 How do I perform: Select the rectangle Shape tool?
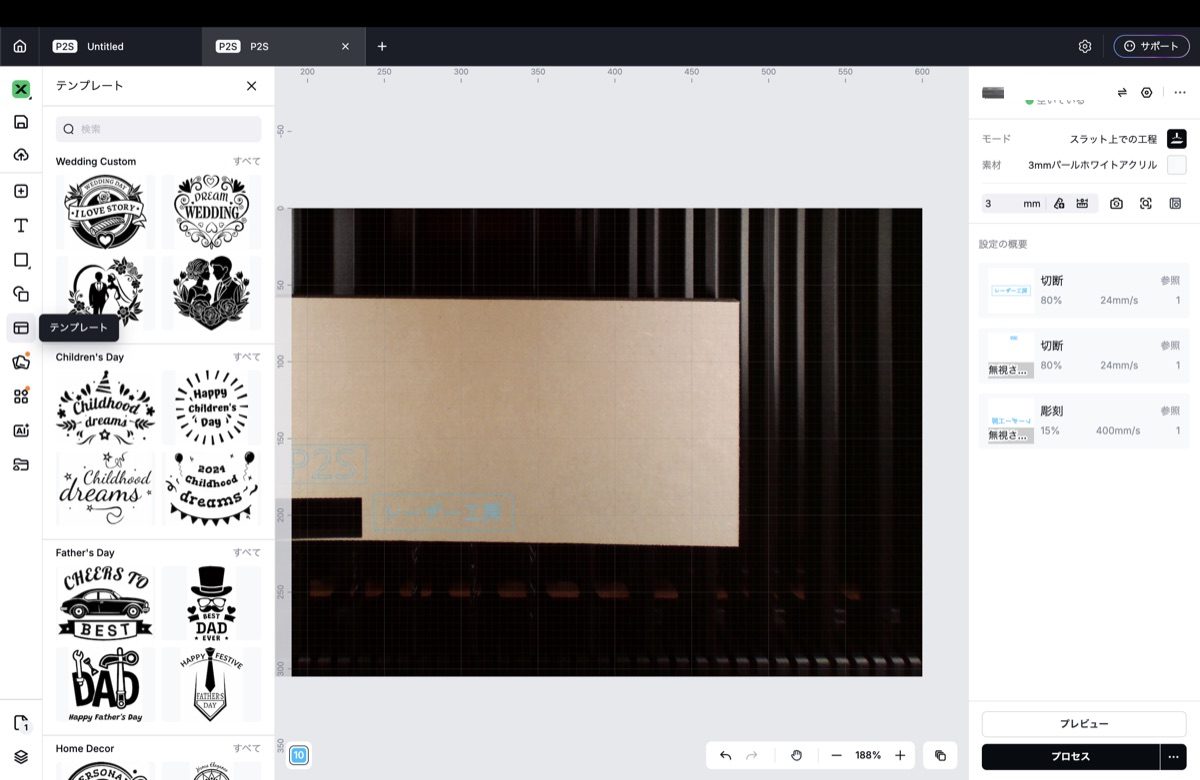click(21, 260)
